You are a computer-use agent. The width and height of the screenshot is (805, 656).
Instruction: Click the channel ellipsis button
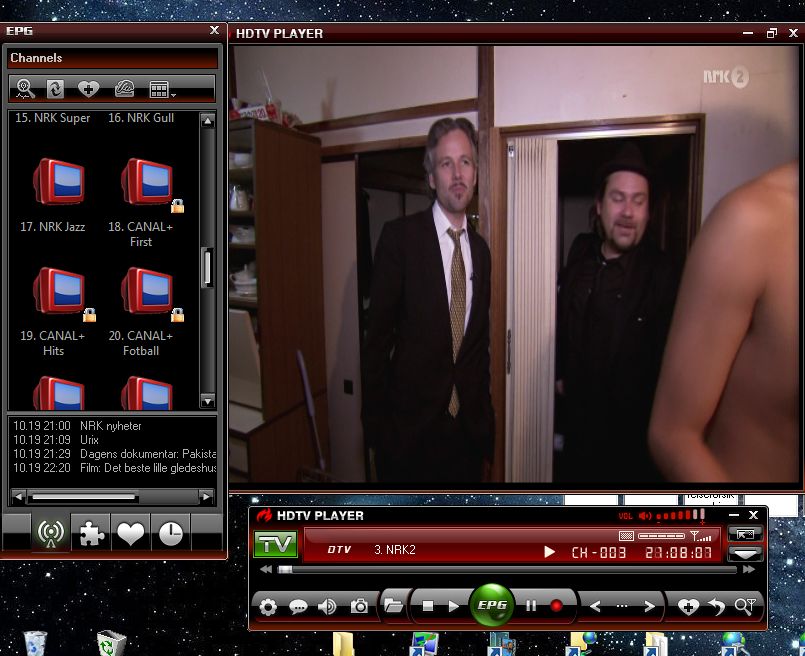coord(622,606)
